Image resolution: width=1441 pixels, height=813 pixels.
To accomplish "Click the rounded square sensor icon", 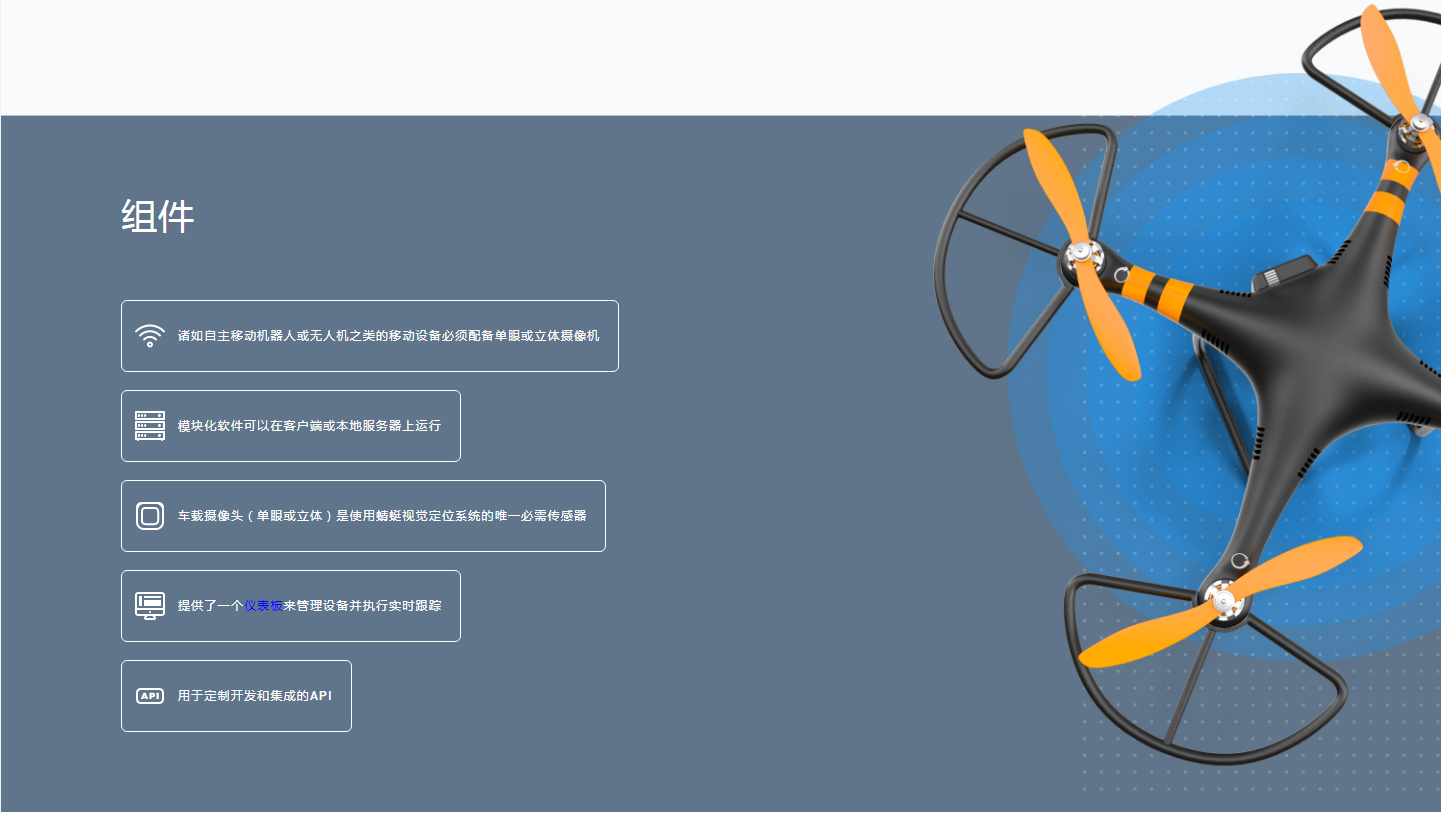I will coord(150,516).
